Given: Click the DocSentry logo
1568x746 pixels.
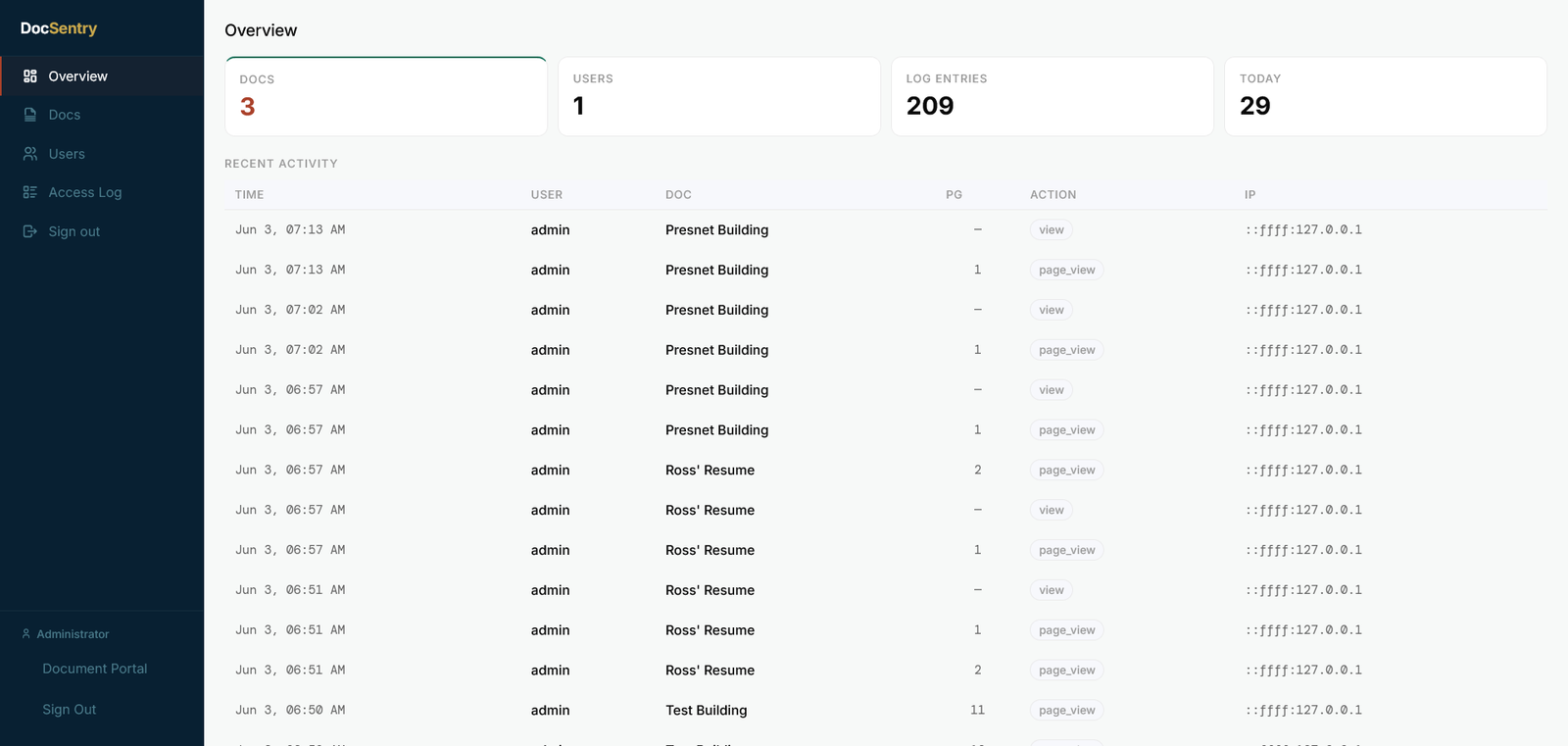Looking at the screenshot, I should tap(59, 28).
